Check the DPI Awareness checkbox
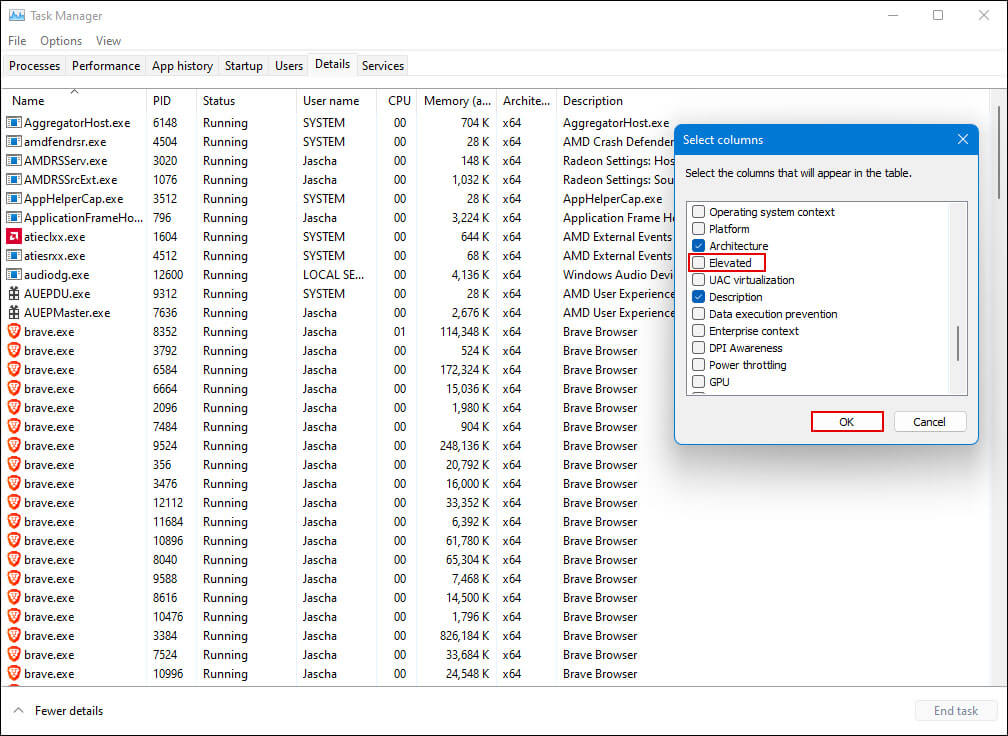 click(698, 348)
